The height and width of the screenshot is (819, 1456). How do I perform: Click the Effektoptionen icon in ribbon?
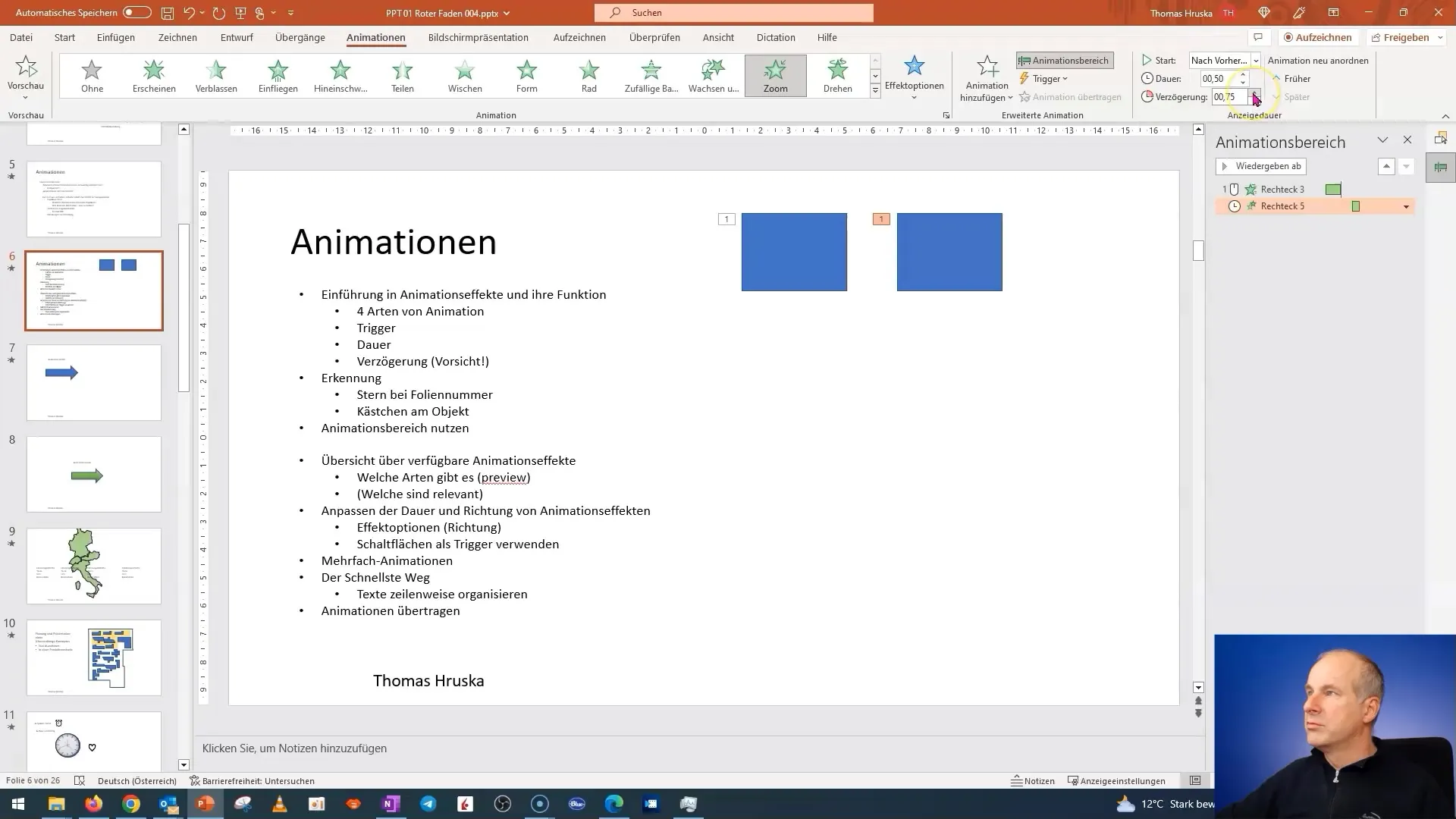[914, 76]
